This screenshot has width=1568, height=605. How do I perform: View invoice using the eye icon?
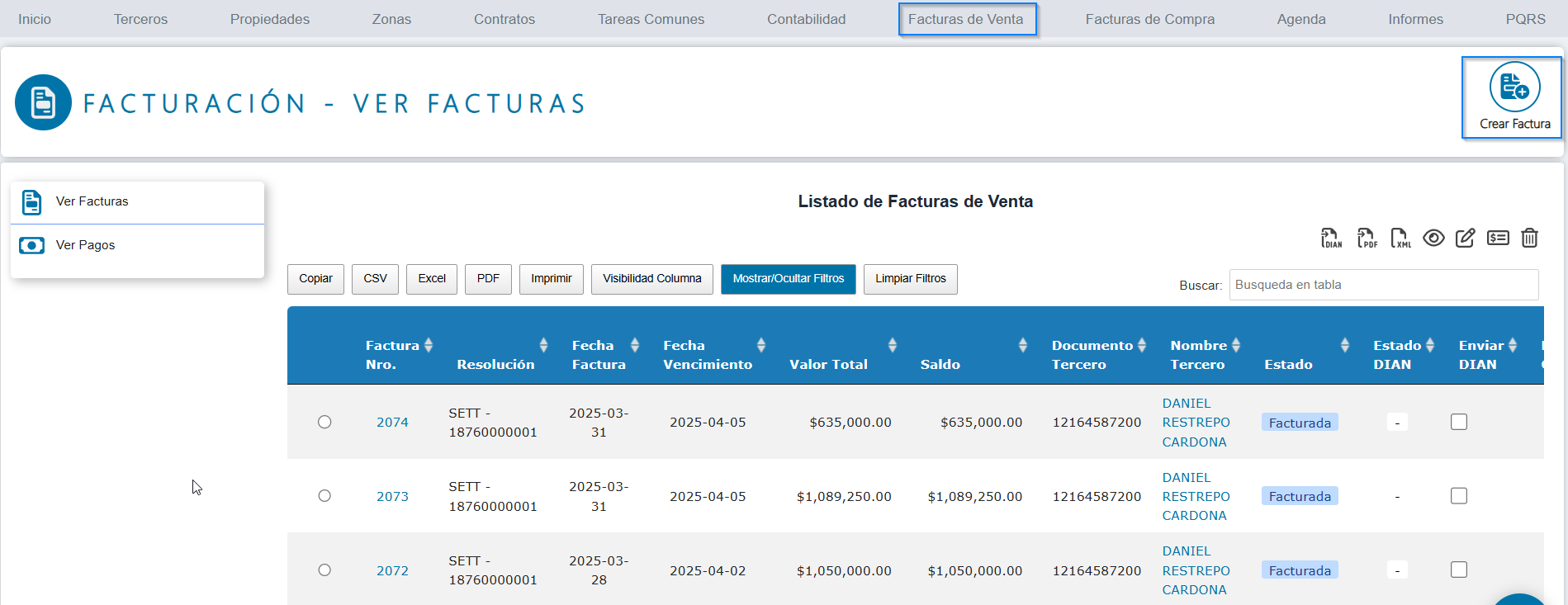pyautogui.click(x=1433, y=239)
